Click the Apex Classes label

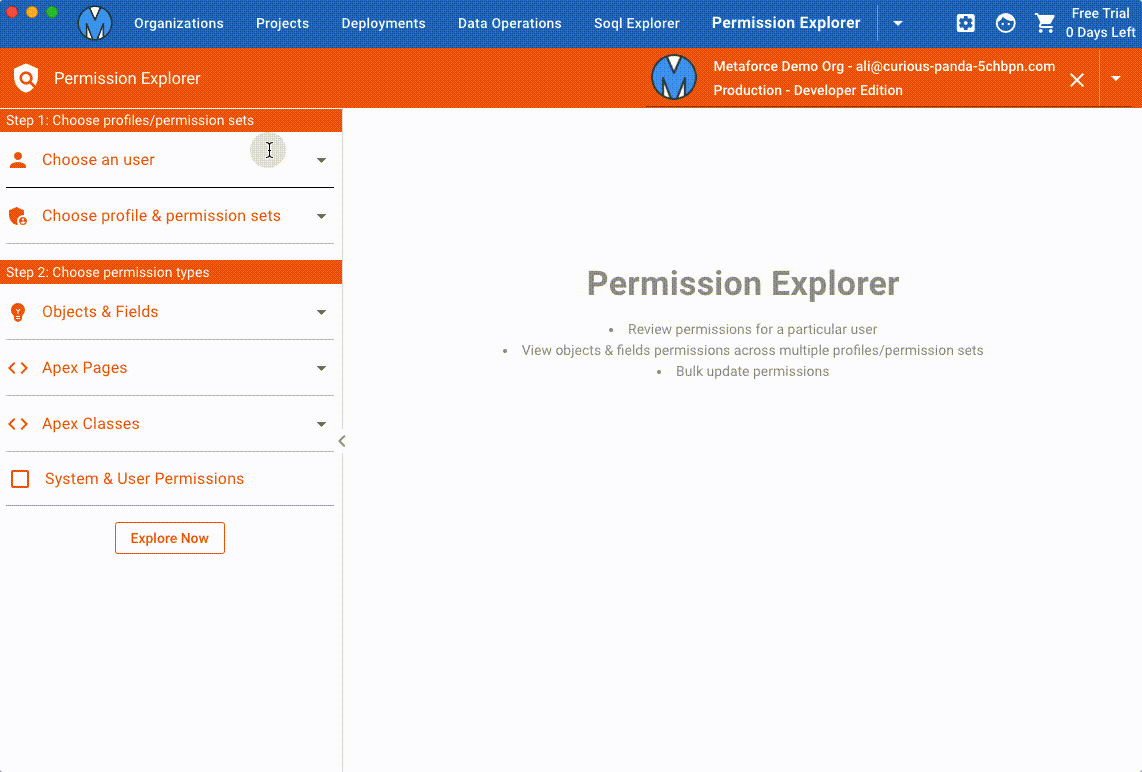click(90, 423)
